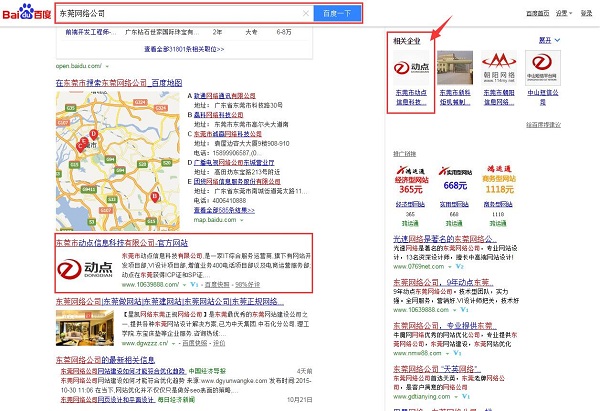Open 百度快照 for the 动点 result
This screenshot has height=411, width=600.
pos(217,285)
